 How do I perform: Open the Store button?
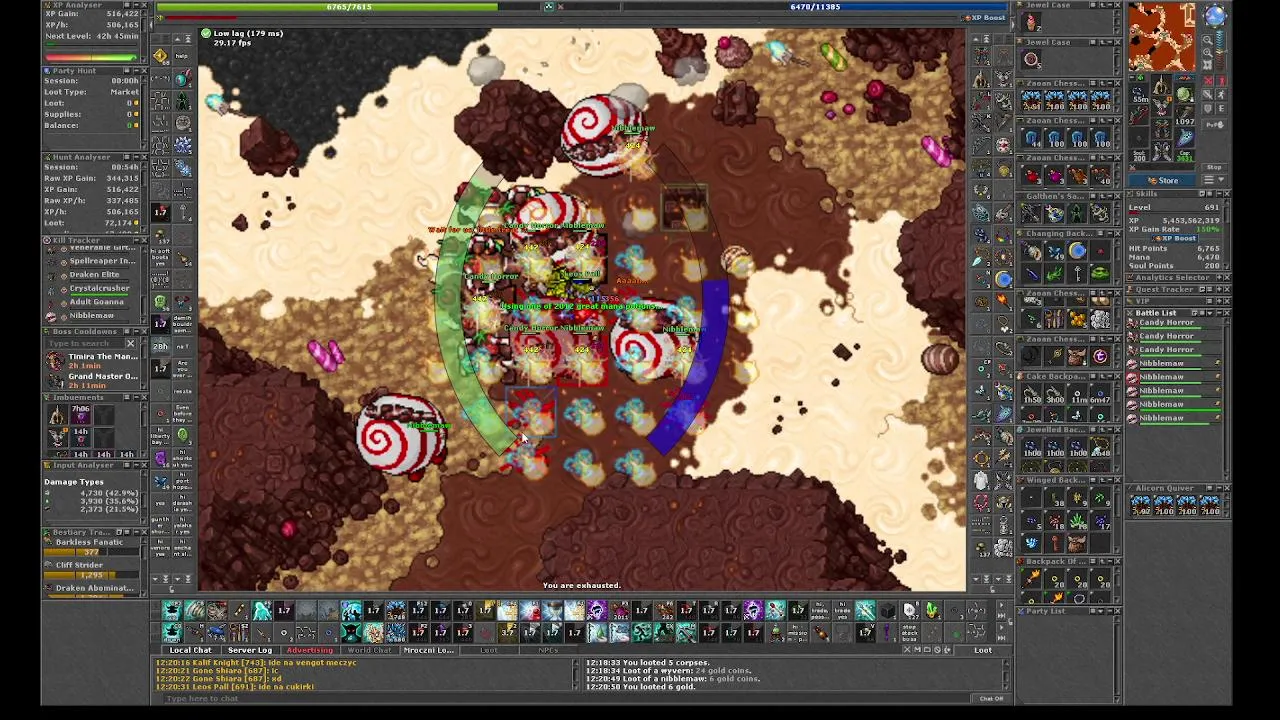point(1163,180)
